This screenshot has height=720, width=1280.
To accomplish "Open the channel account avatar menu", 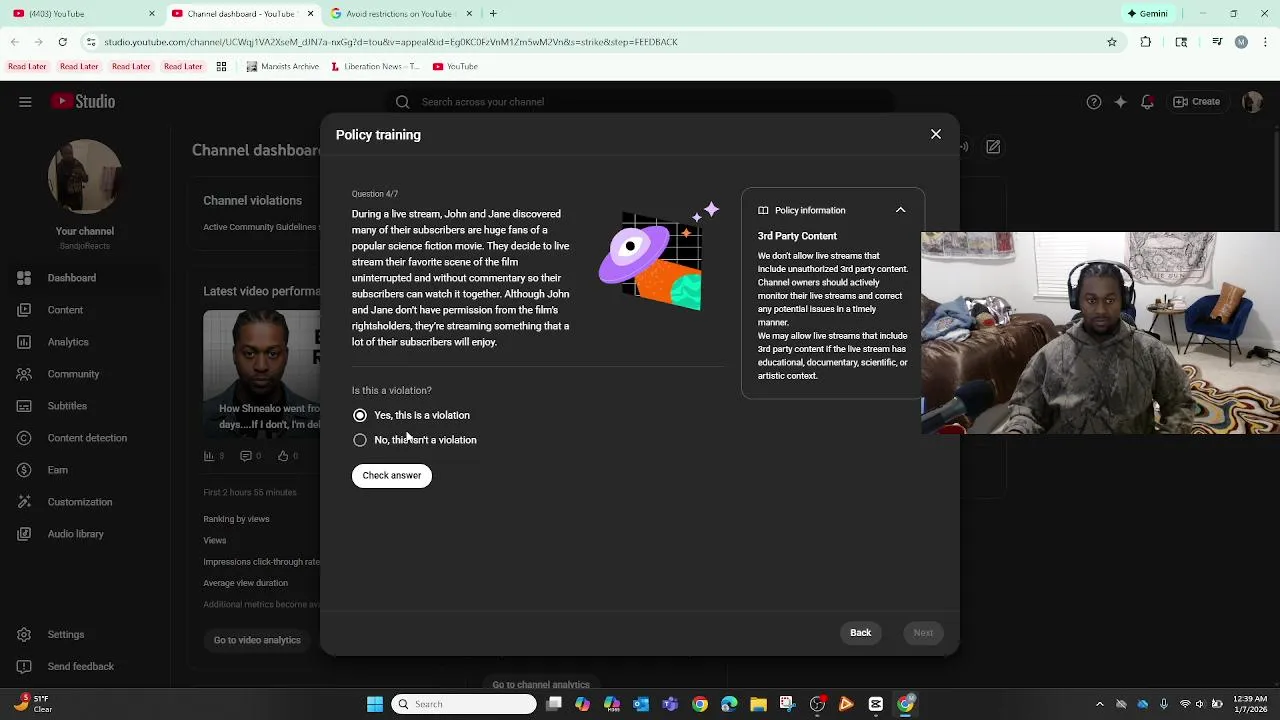I will [1252, 102].
